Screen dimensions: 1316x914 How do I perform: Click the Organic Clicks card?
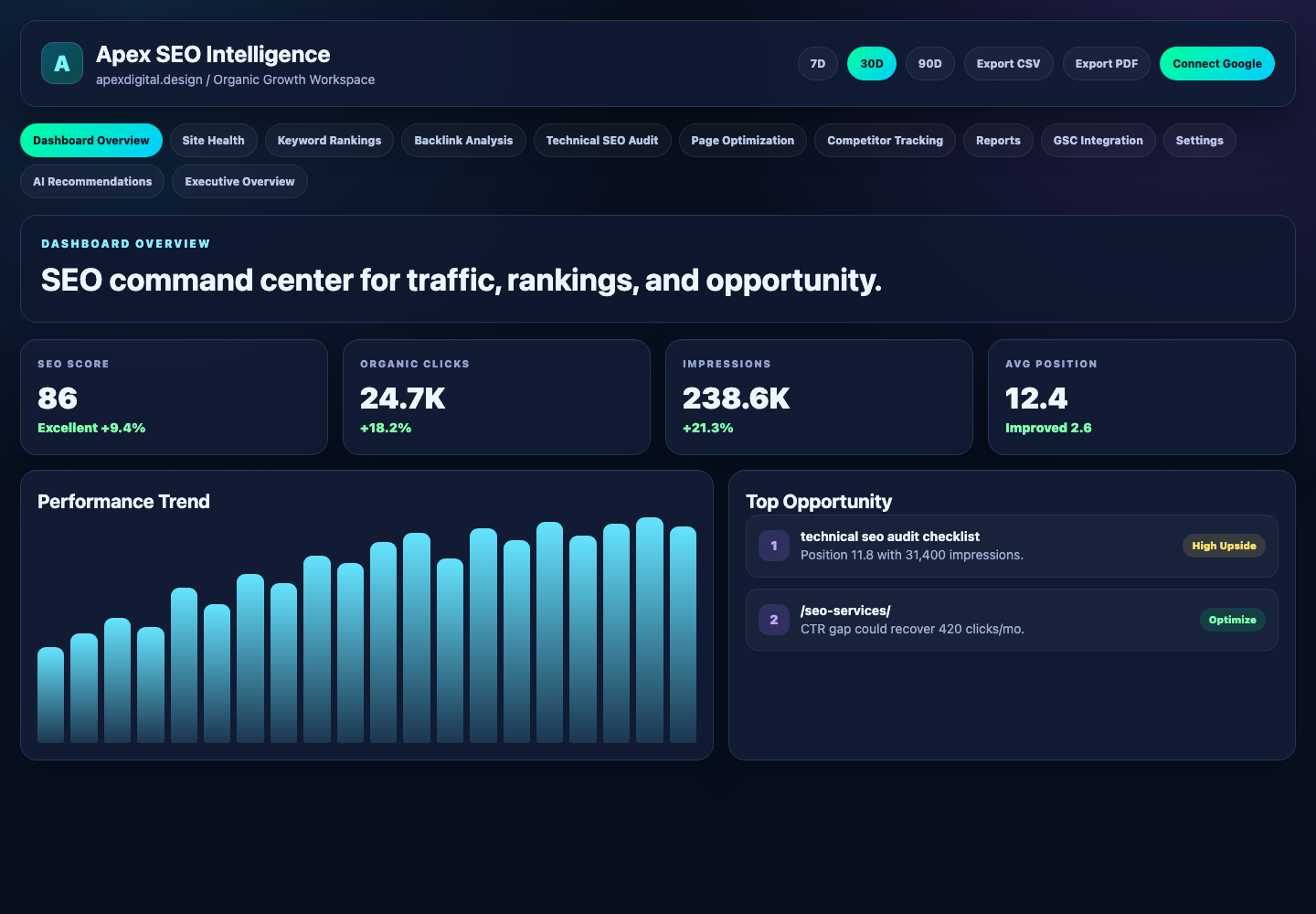point(496,398)
